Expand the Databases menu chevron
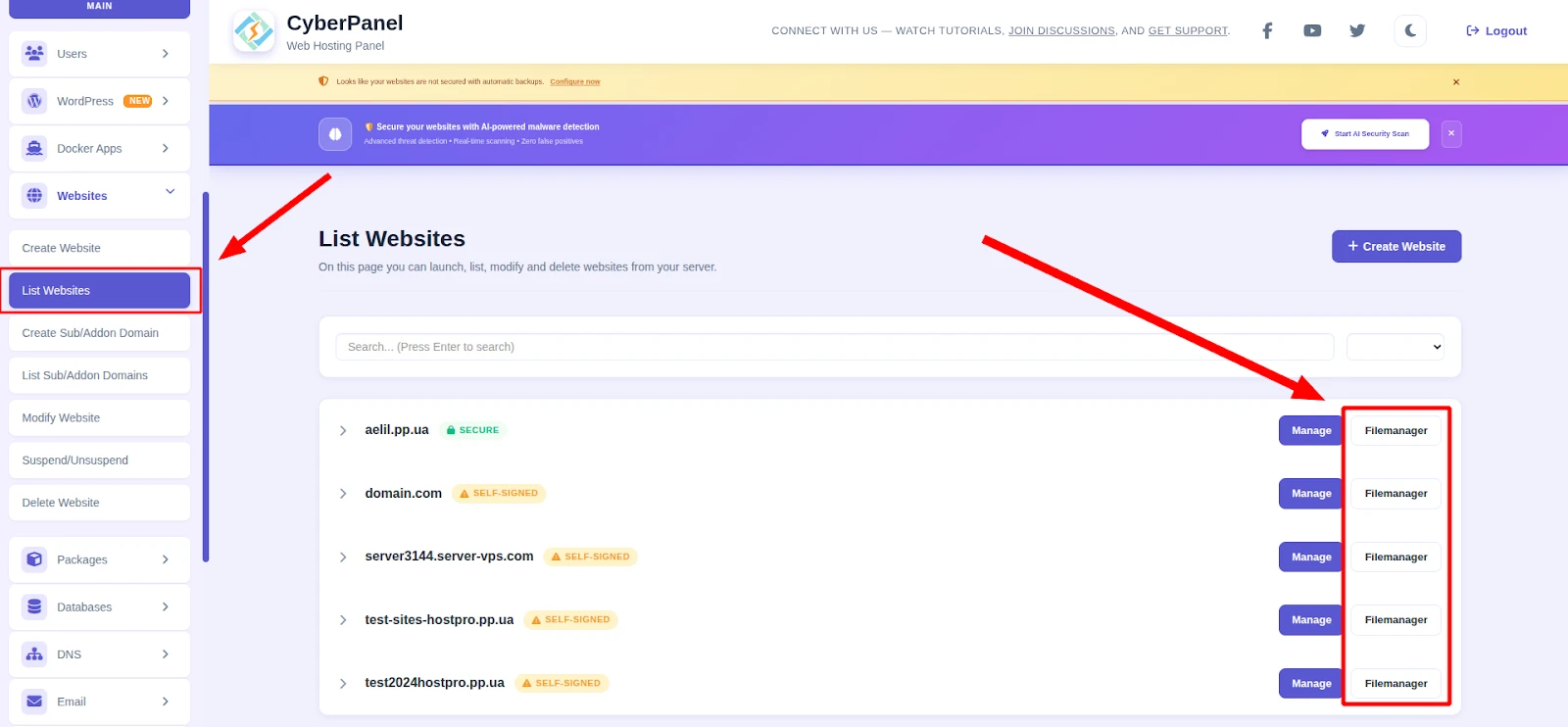The height and width of the screenshot is (727, 1568). [166, 606]
